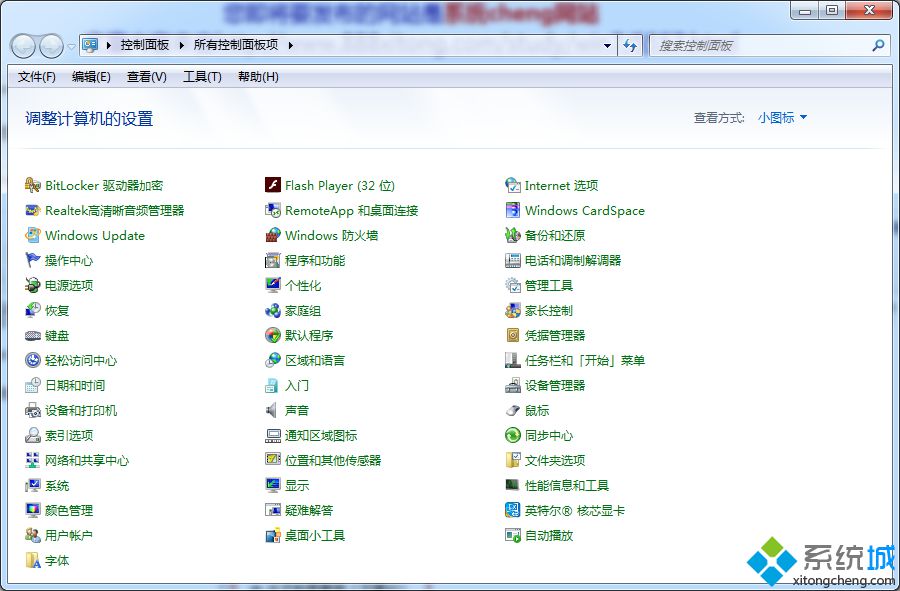Open the 索引选项 link
The height and width of the screenshot is (591, 900).
(x=69, y=436)
